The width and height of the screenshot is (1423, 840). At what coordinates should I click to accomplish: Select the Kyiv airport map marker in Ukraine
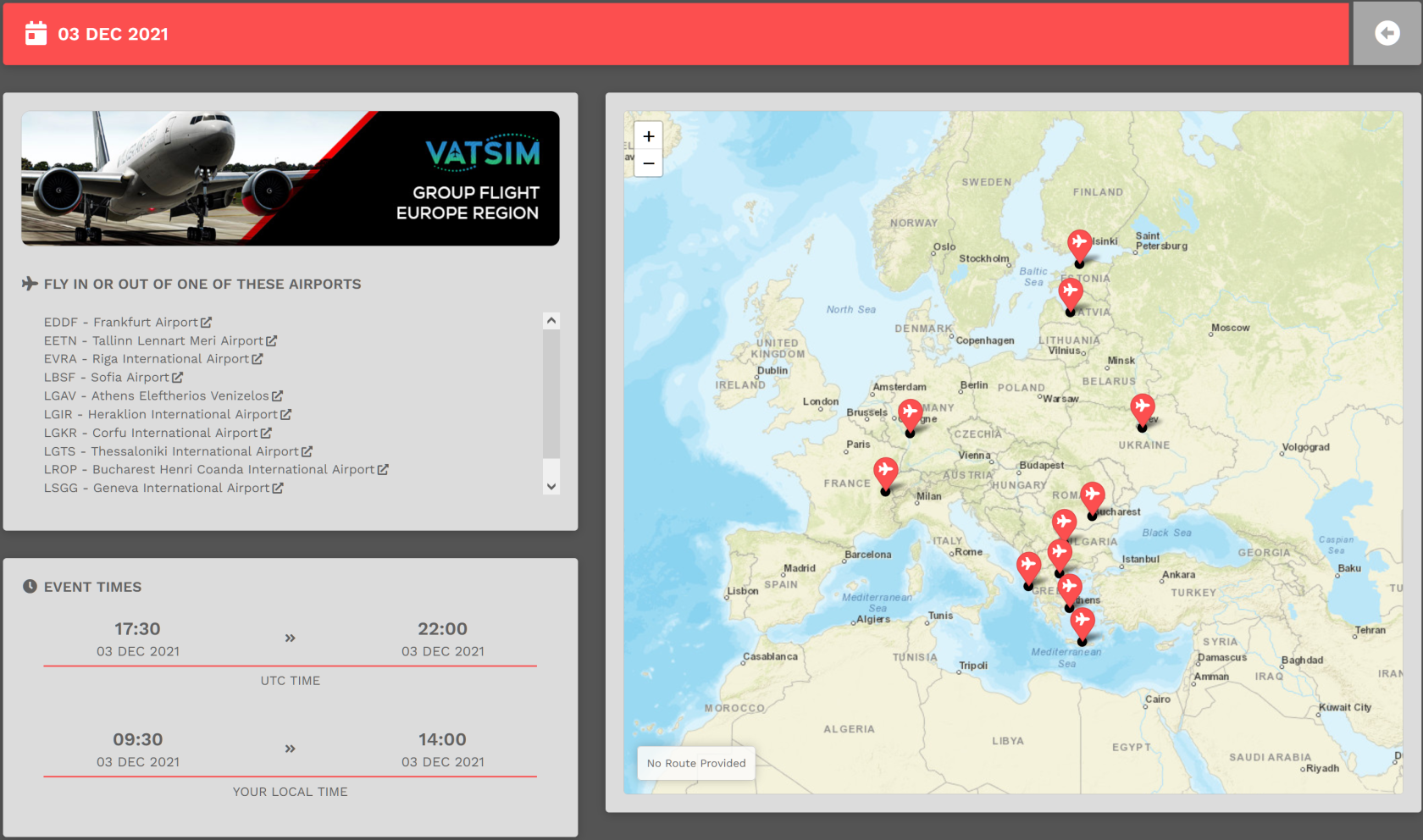[x=1143, y=410]
